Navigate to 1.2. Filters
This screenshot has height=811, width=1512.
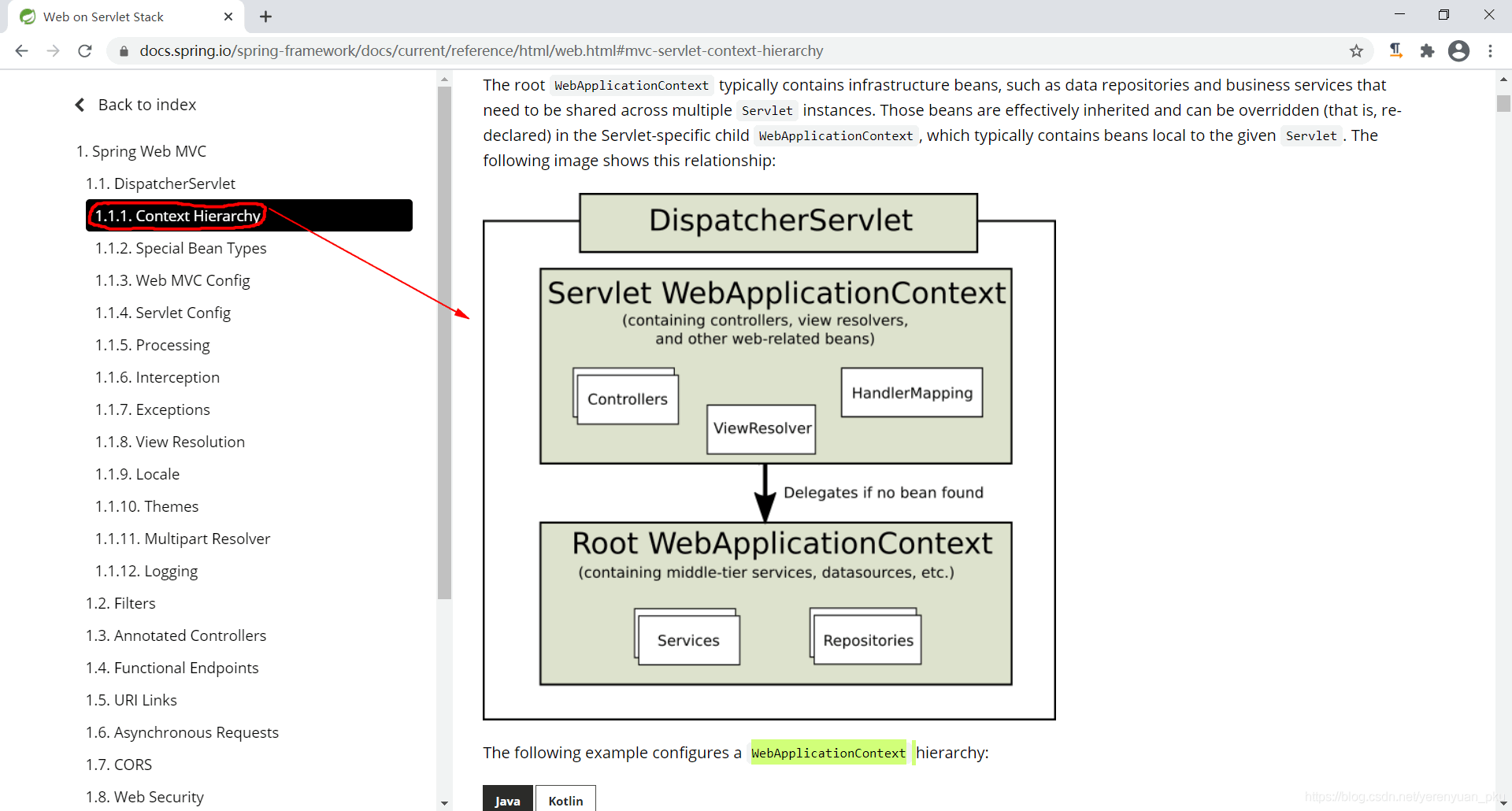(x=120, y=603)
